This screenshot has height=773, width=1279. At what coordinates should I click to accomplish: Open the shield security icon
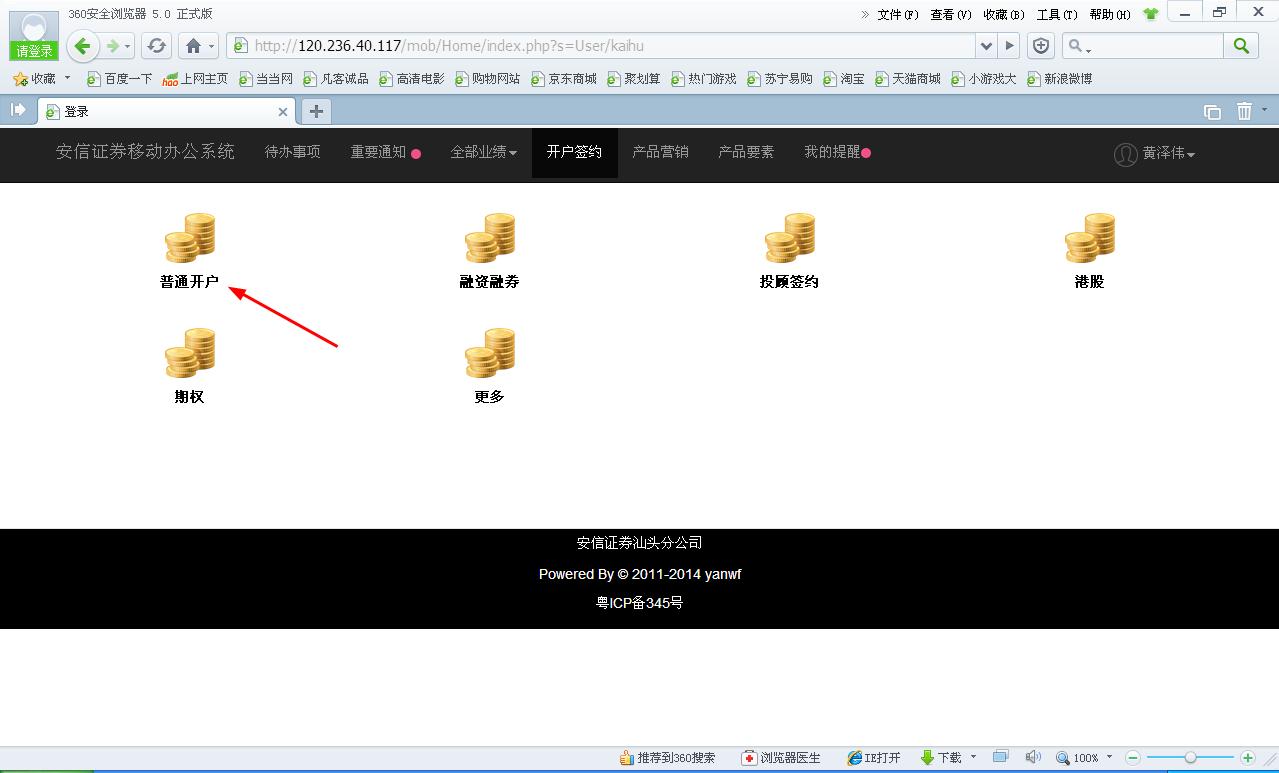(x=1041, y=45)
